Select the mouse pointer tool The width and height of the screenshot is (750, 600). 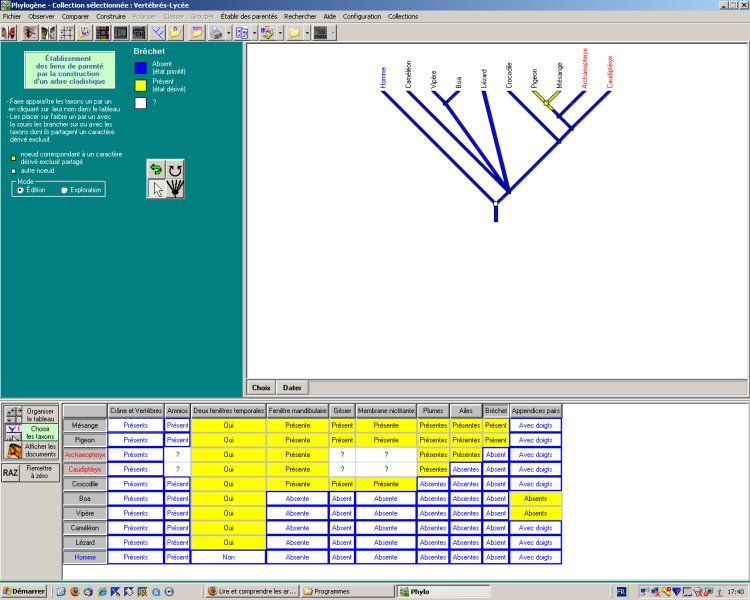pos(156,189)
